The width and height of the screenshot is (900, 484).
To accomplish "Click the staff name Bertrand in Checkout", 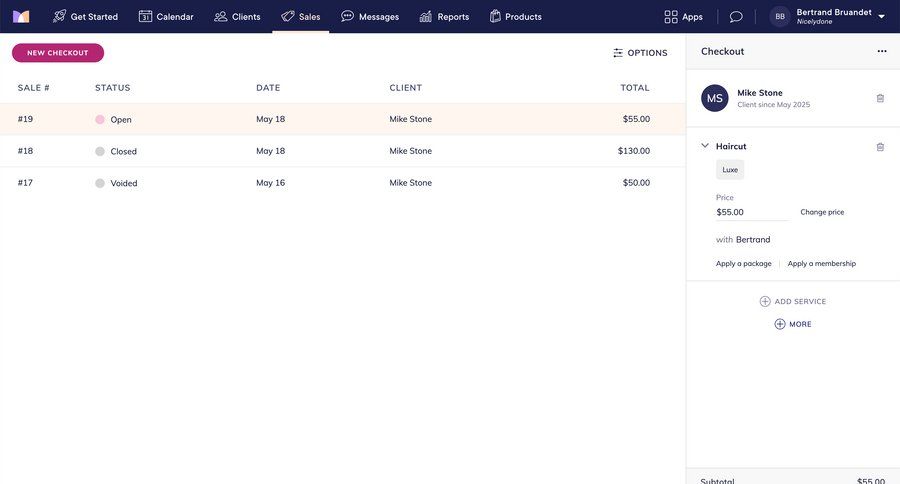I will 753,239.
